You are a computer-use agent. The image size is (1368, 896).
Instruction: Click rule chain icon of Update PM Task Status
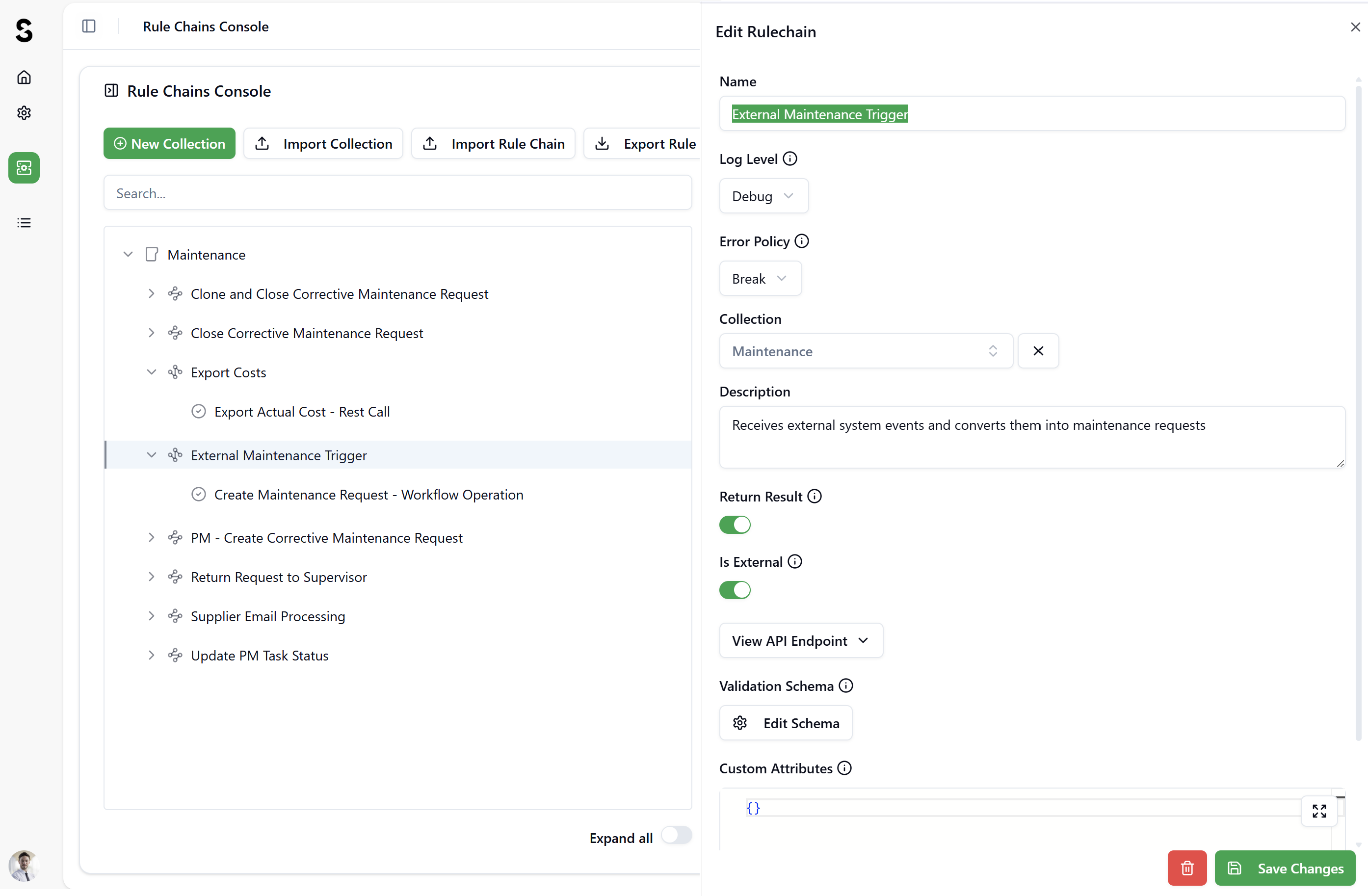click(175, 655)
